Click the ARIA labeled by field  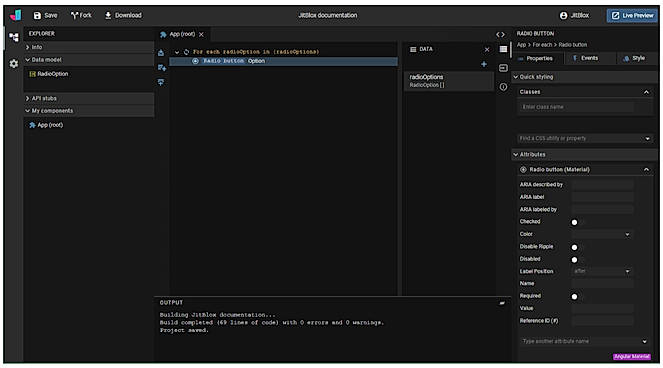603,209
